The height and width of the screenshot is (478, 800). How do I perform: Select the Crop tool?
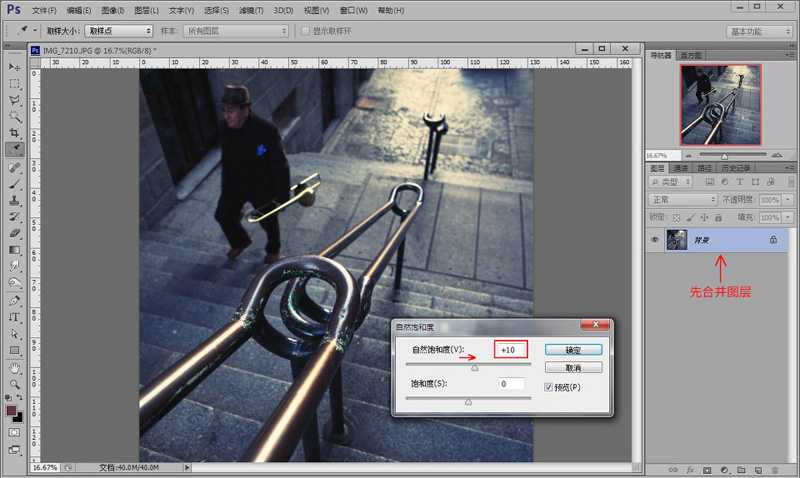point(15,133)
